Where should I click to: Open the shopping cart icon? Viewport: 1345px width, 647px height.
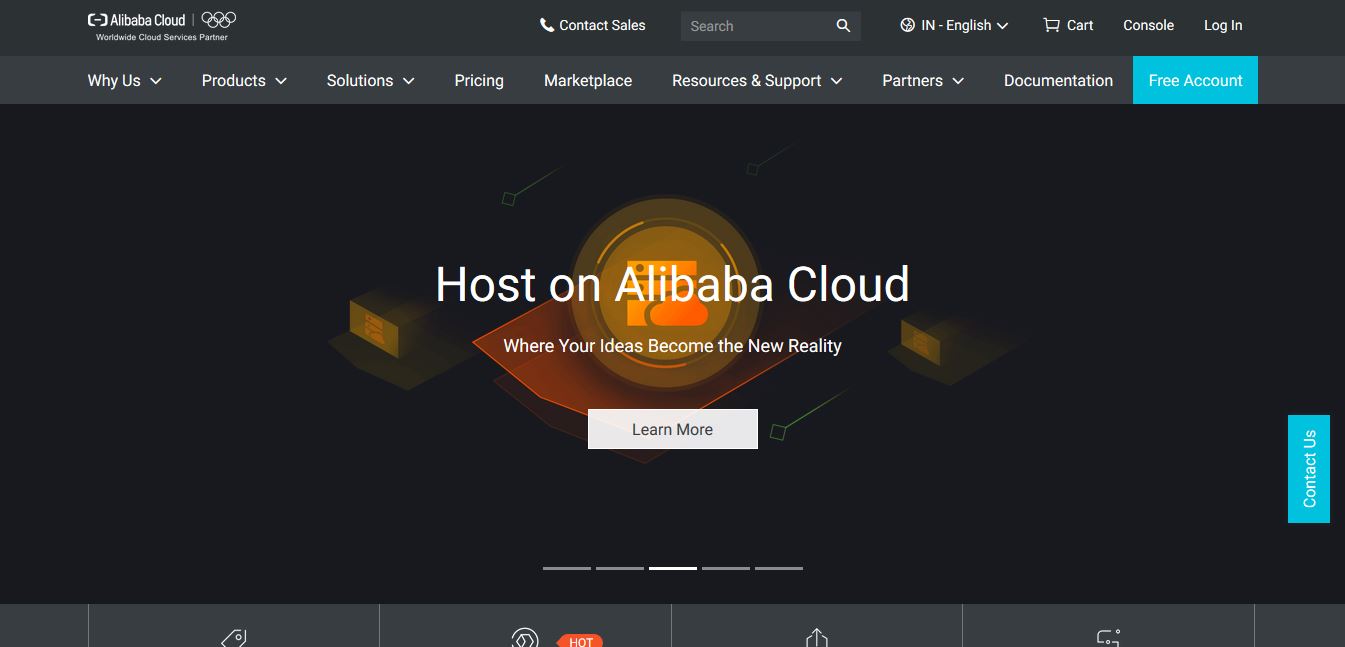click(x=1051, y=25)
